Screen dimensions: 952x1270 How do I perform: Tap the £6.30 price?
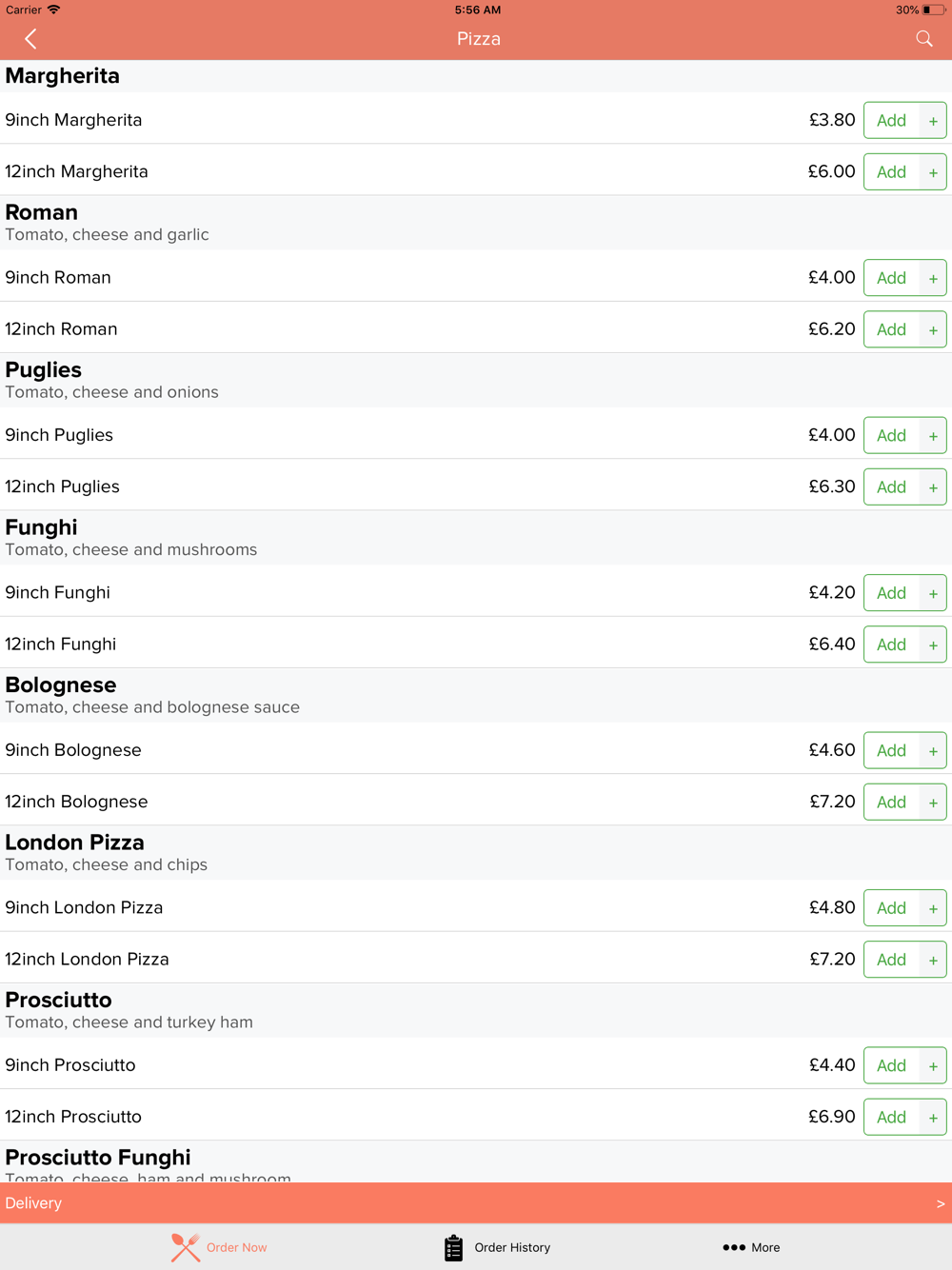coord(832,486)
